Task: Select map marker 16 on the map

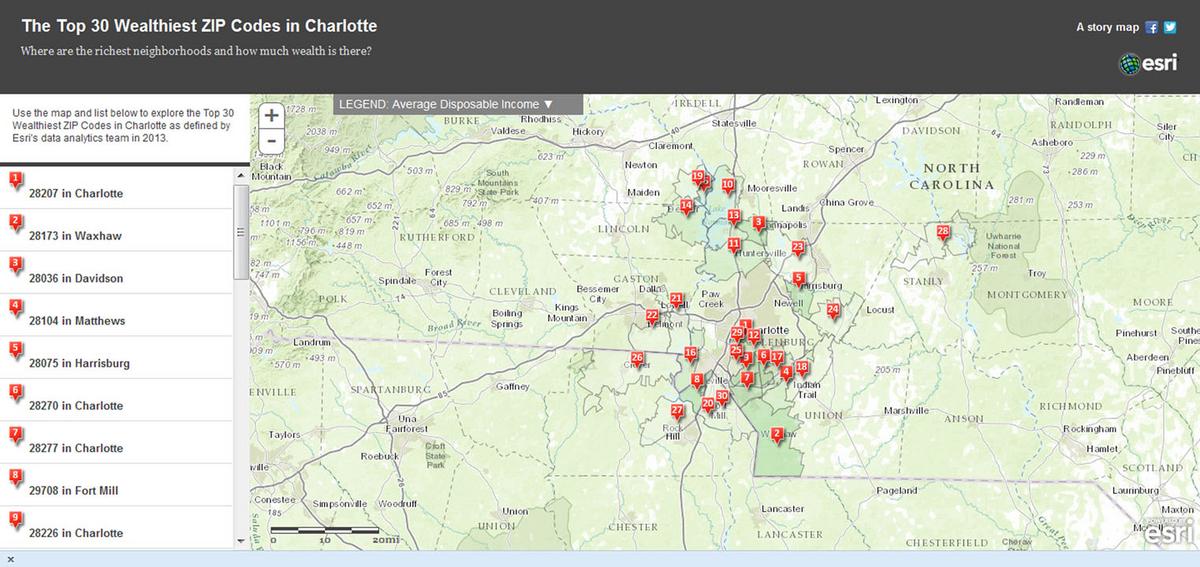Action: [690, 355]
